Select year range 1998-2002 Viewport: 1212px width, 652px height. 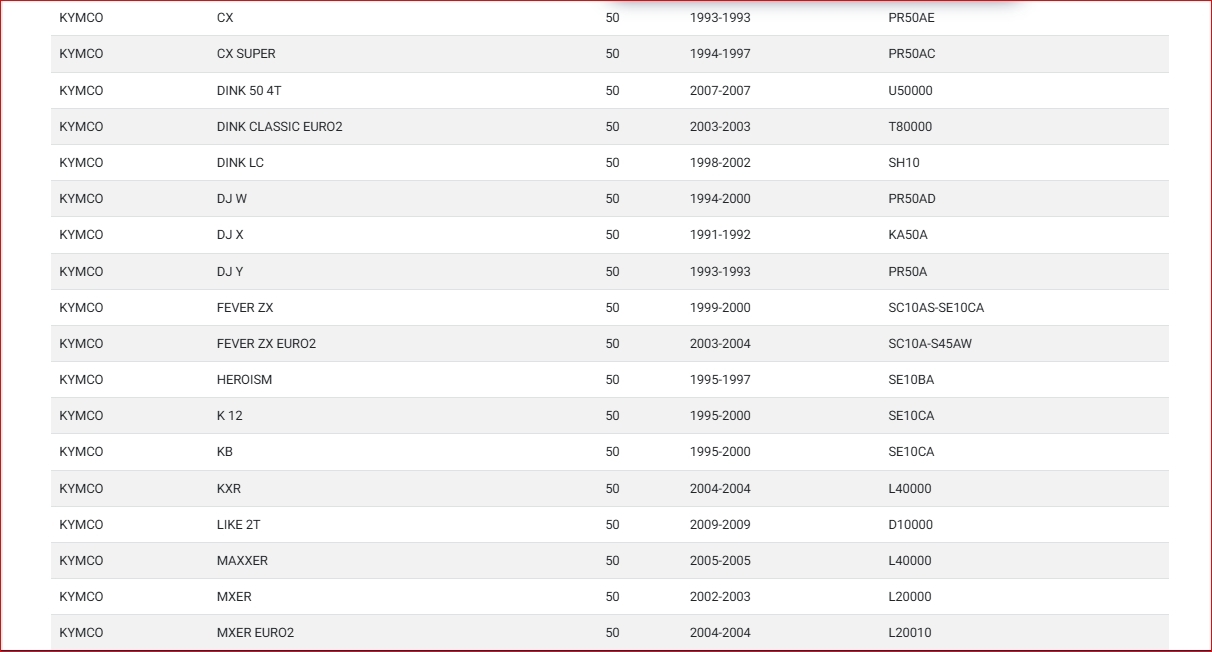pyautogui.click(x=720, y=163)
